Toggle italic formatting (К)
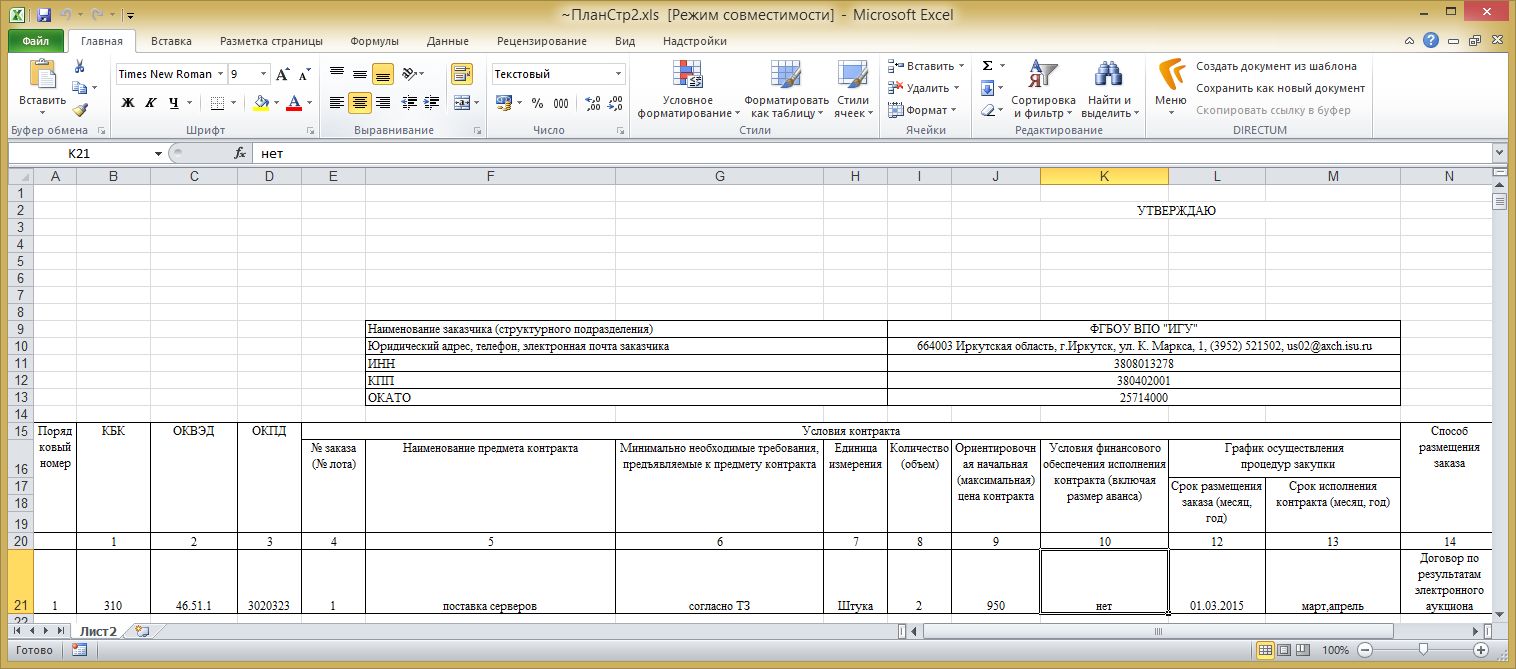 click(151, 103)
